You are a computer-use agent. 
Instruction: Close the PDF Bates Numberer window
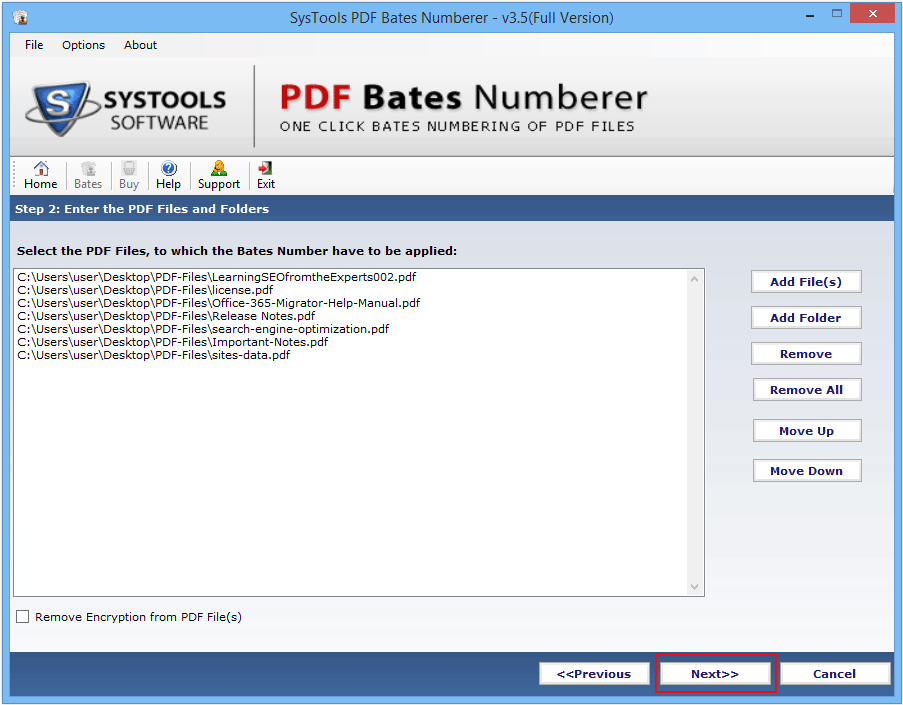(x=872, y=14)
